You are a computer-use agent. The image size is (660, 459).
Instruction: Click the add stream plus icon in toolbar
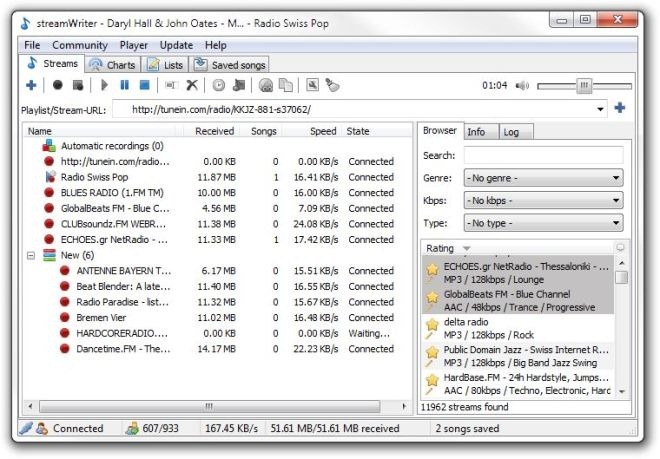tap(31, 86)
